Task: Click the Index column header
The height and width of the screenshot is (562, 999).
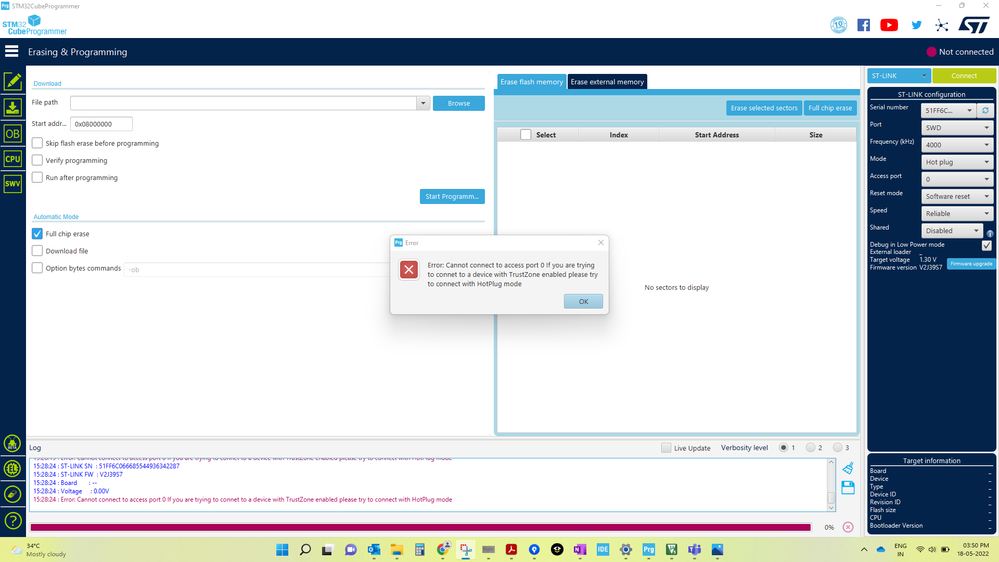Action: click(619, 134)
